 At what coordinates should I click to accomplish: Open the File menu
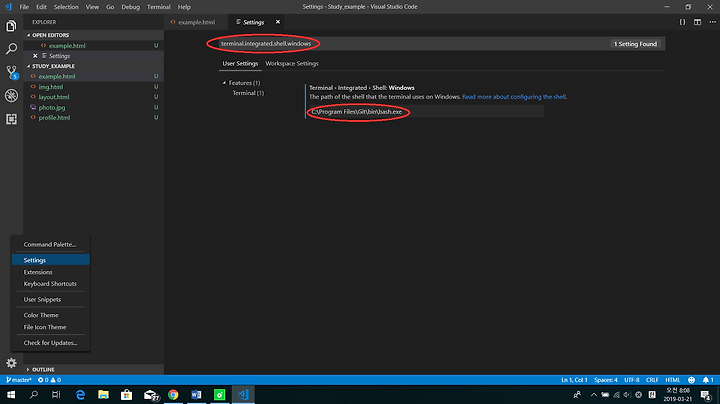pos(24,7)
